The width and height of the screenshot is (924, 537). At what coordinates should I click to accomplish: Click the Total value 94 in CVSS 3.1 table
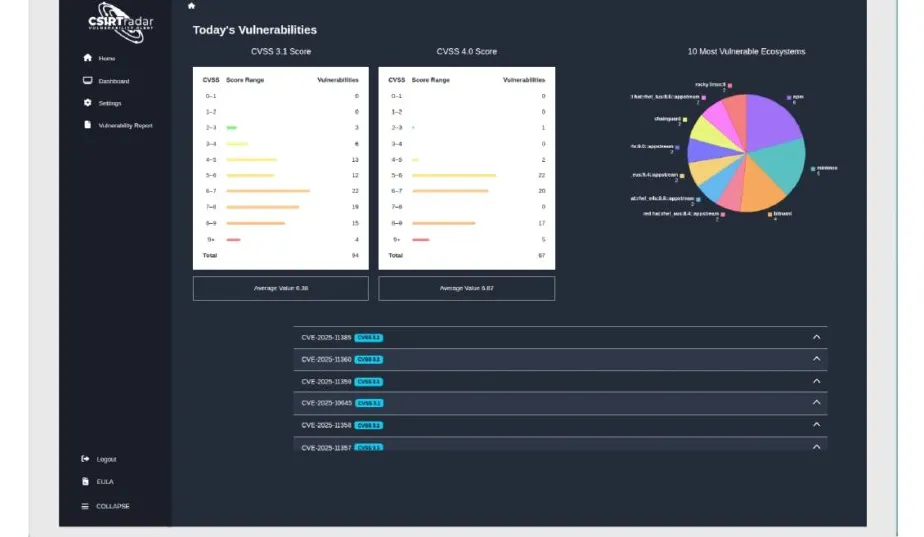(355, 255)
